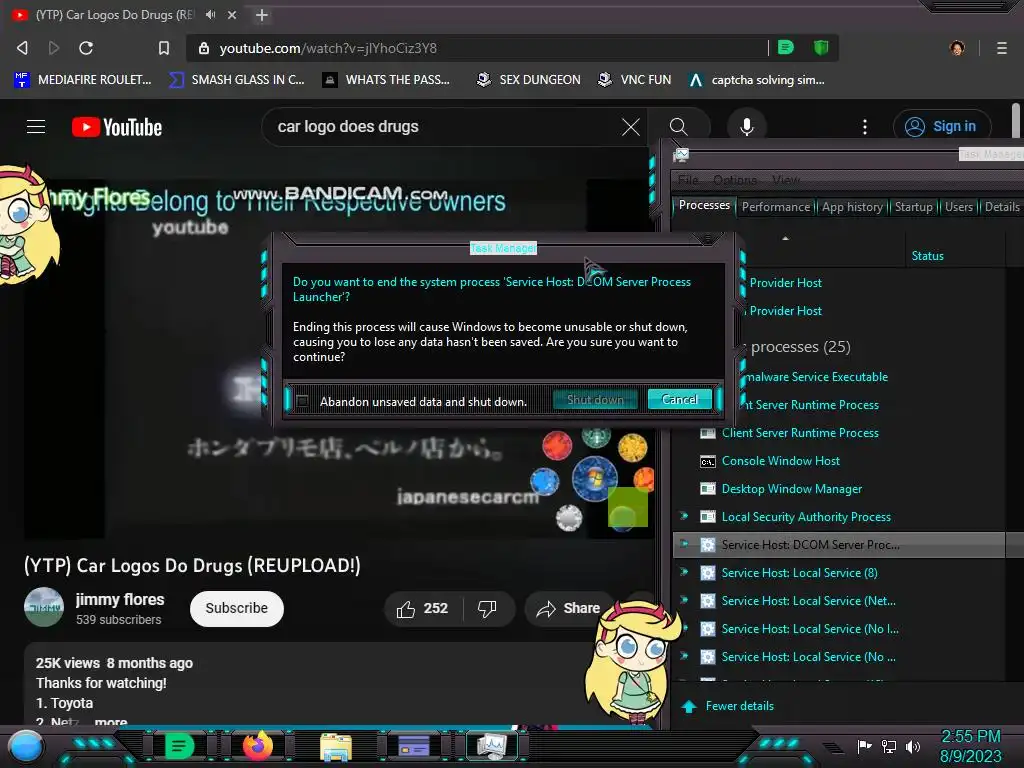Go to YouTube home logo

[x=117, y=127]
